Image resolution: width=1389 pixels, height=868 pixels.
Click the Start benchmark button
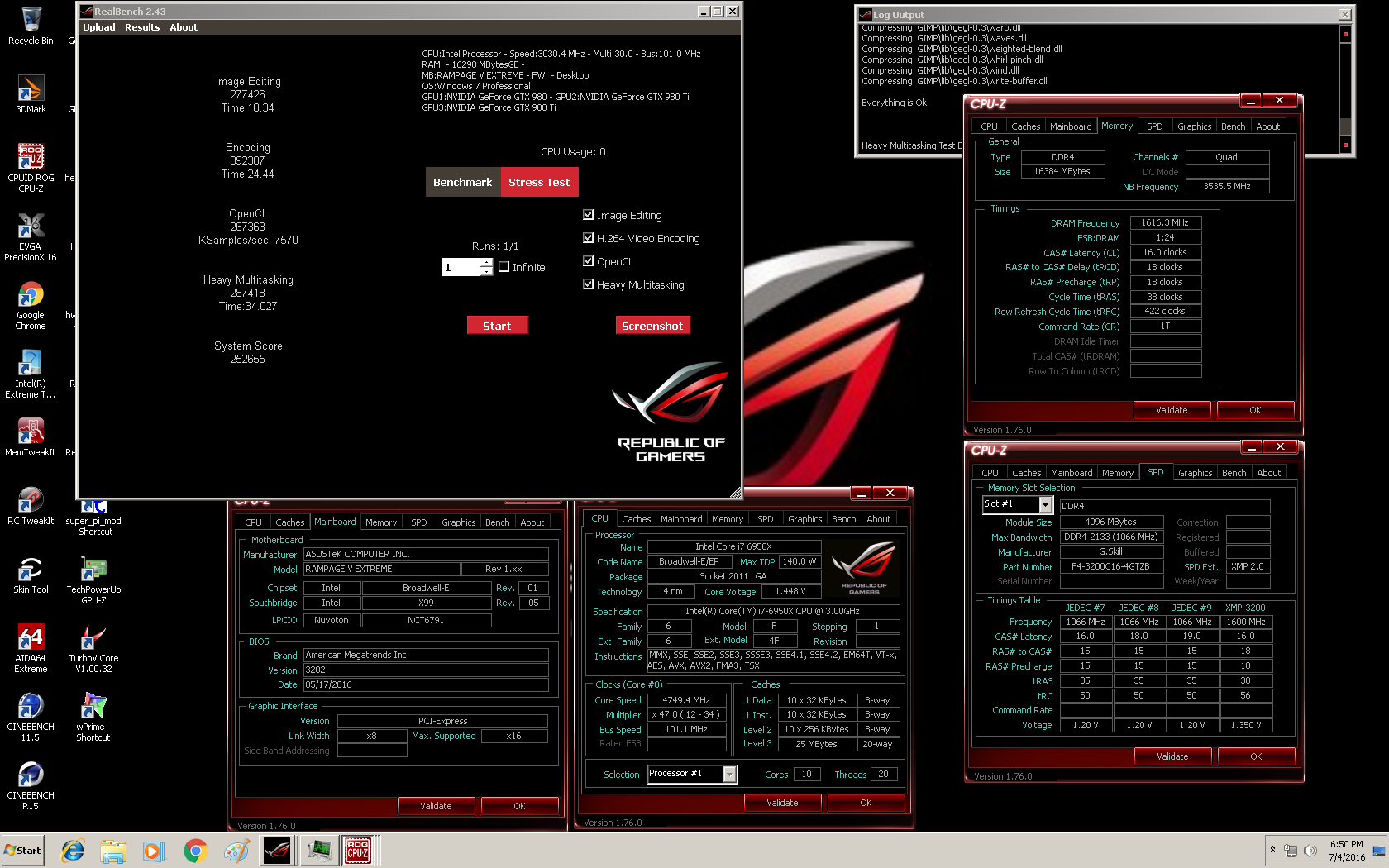497,326
